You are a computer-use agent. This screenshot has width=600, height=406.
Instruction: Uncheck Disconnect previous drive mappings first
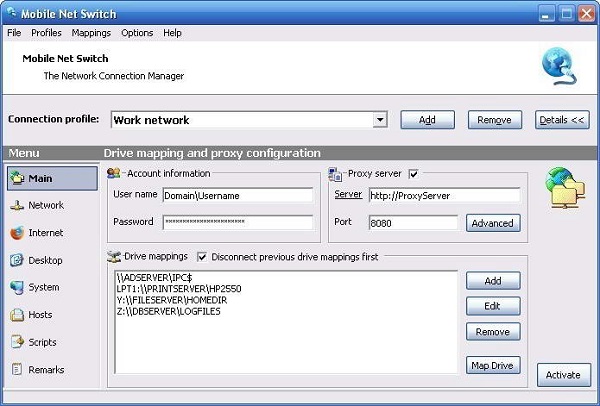coord(203,256)
